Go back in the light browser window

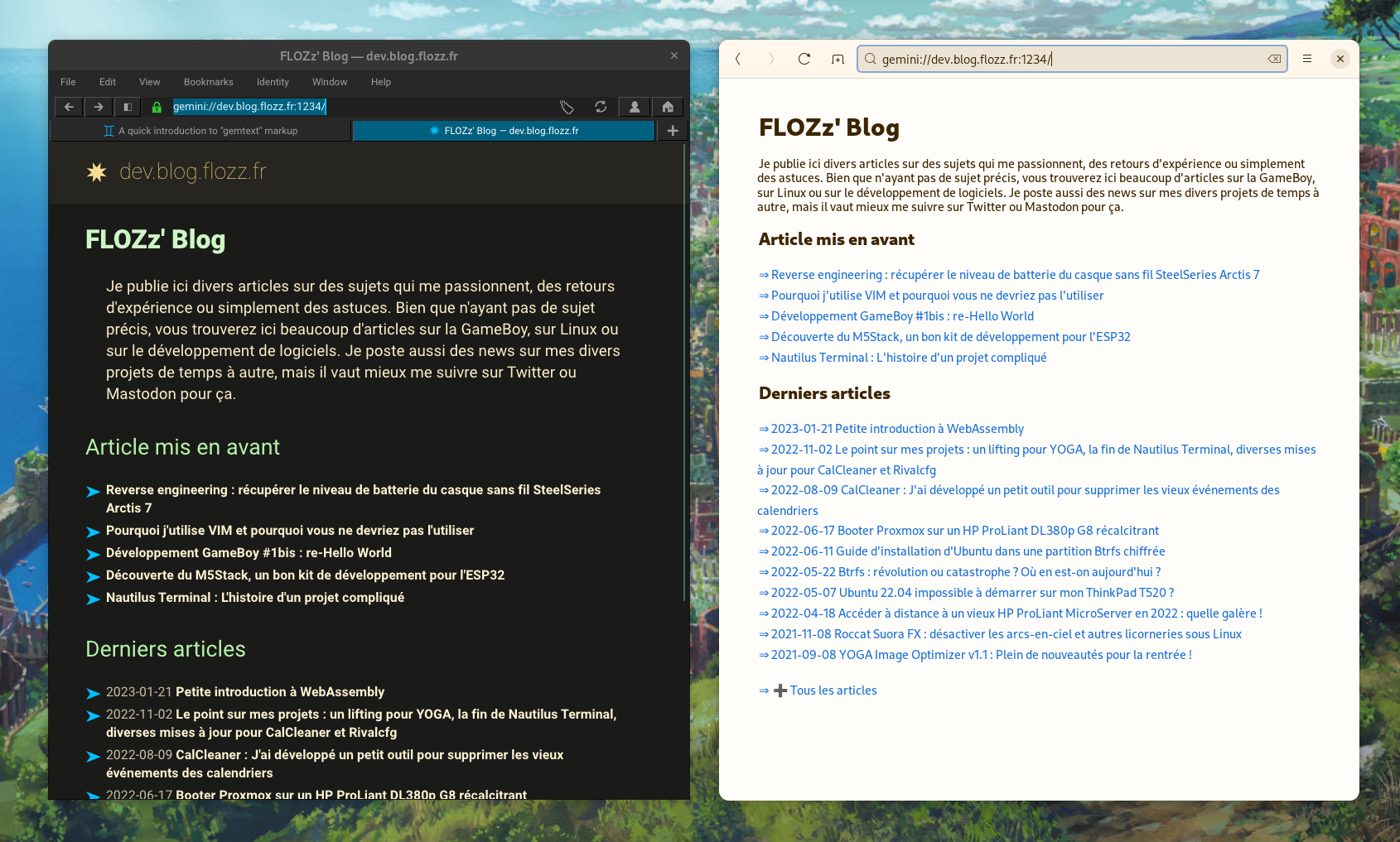pyautogui.click(x=738, y=59)
